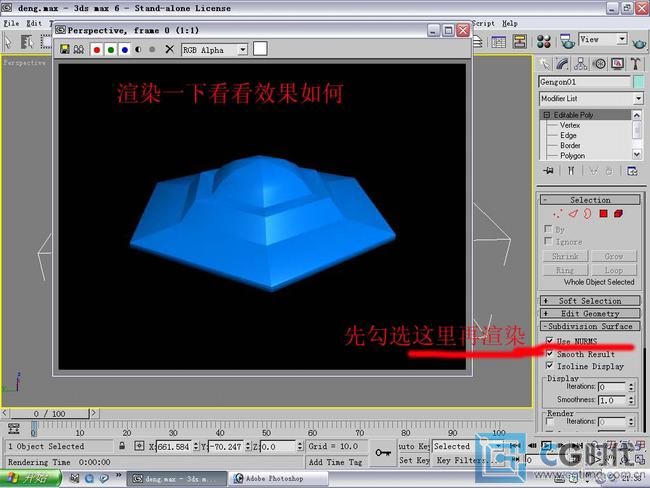The height and width of the screenshot is (488, 650).
Task: Open Configure Modifier Sets icon
Action: pyautogui.click(x=632, y=171)
